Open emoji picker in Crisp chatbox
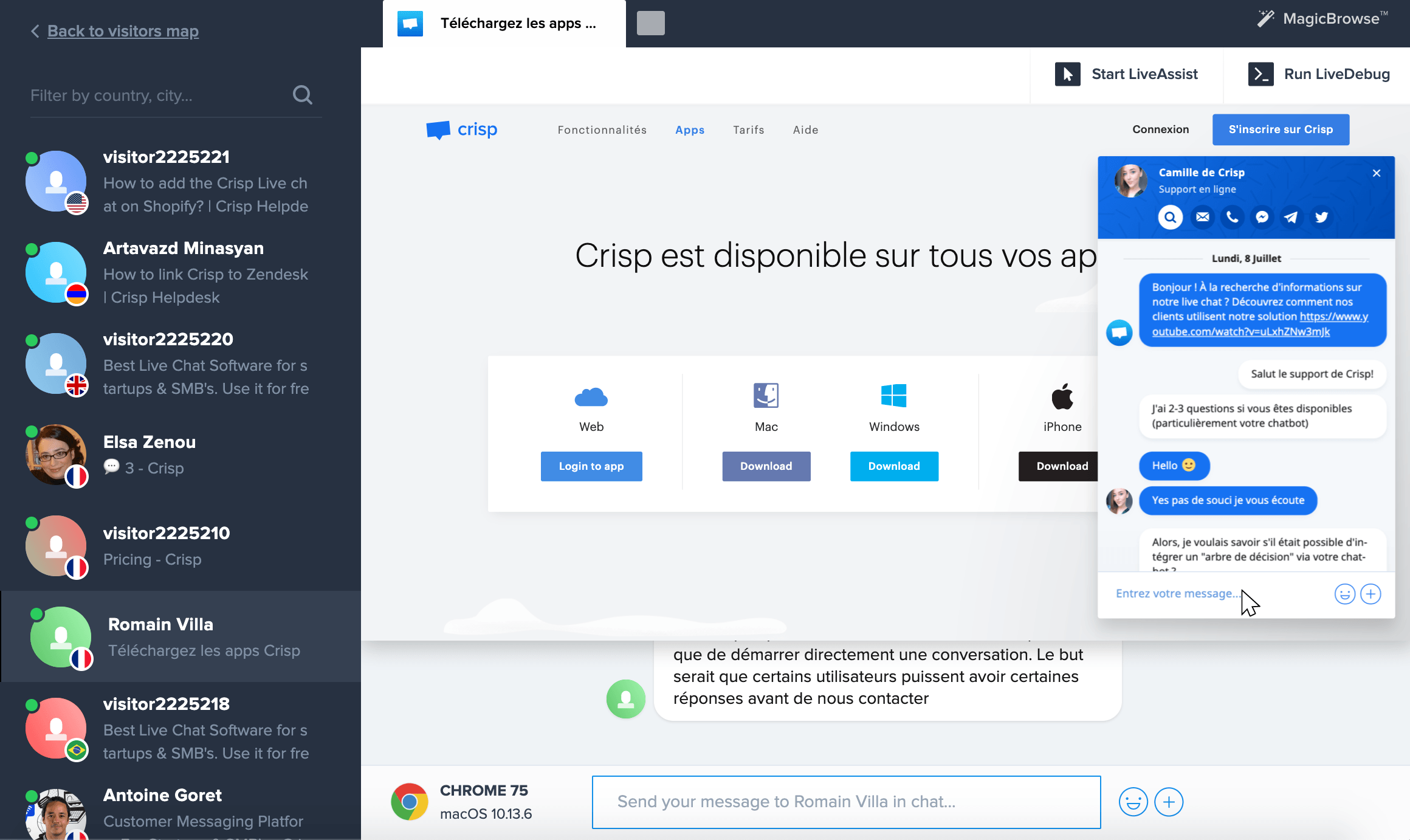Image resolution: width=1410 pixels, height=840 pixels. tap(1344, 594)
